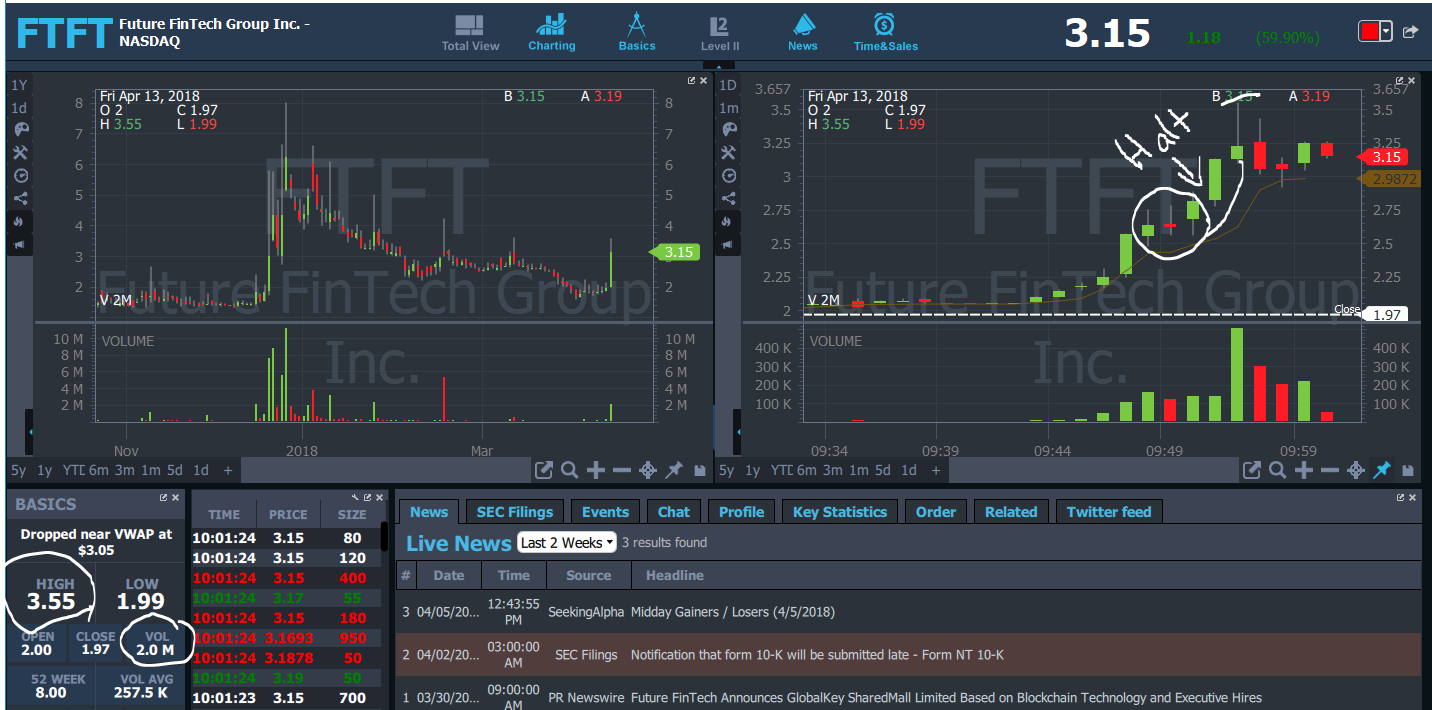Open the Twitter feed tab
Viewport: 1432px width, 710px height.
[1108, 512]
